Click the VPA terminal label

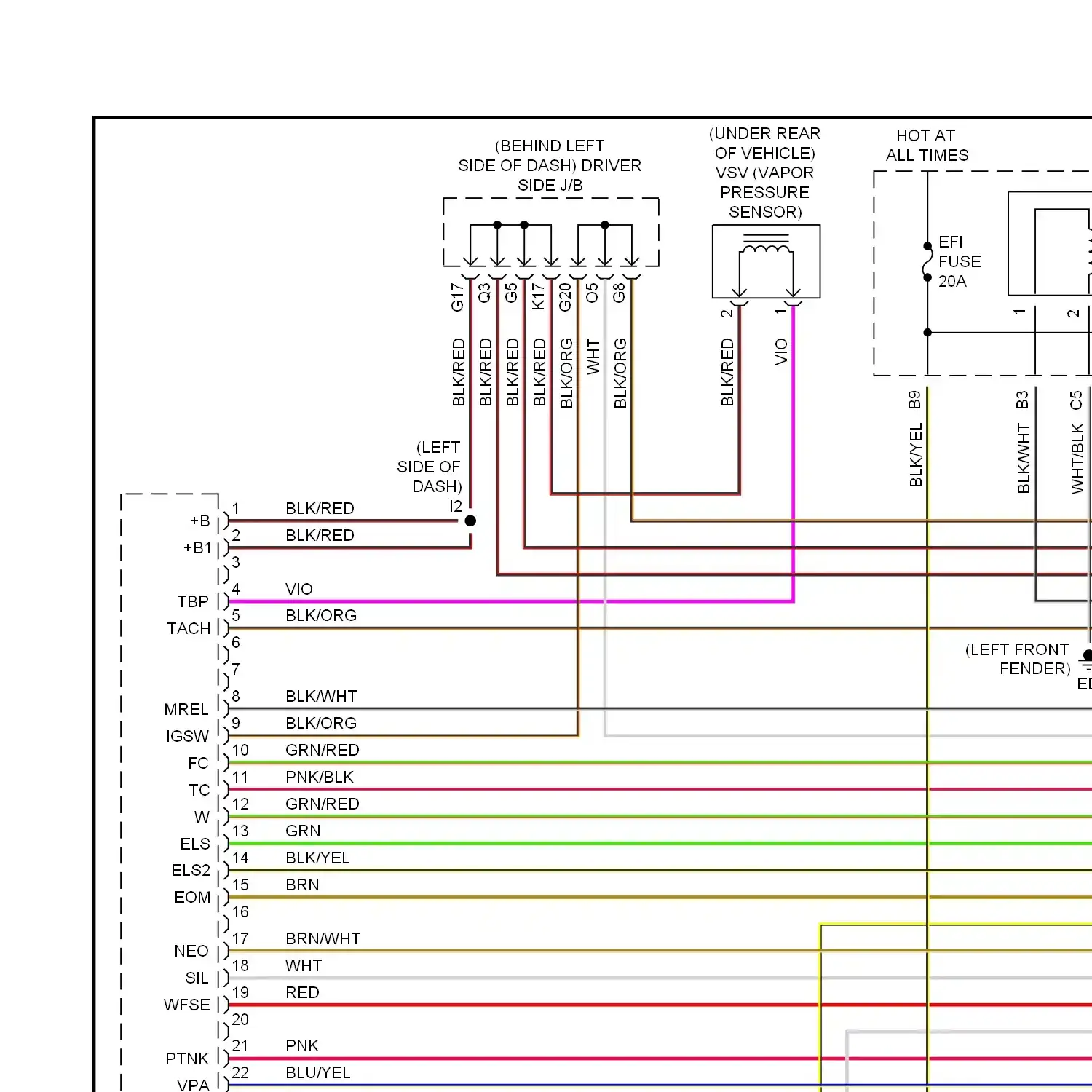pos(193,1085)
